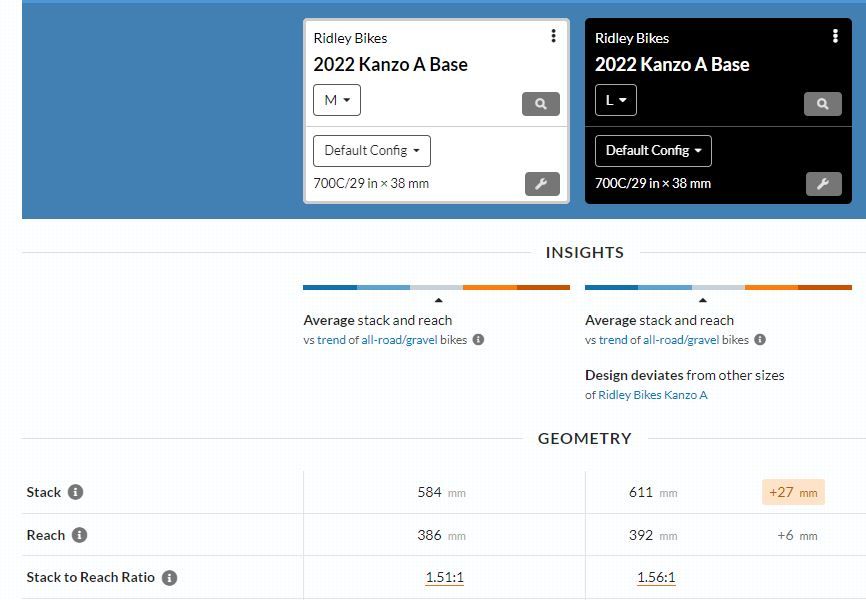The width and height of the screenshot is (866, 600).
Task: Click insight scale bar under M bike
Action: pyautogui.click(x=436, y=288)
